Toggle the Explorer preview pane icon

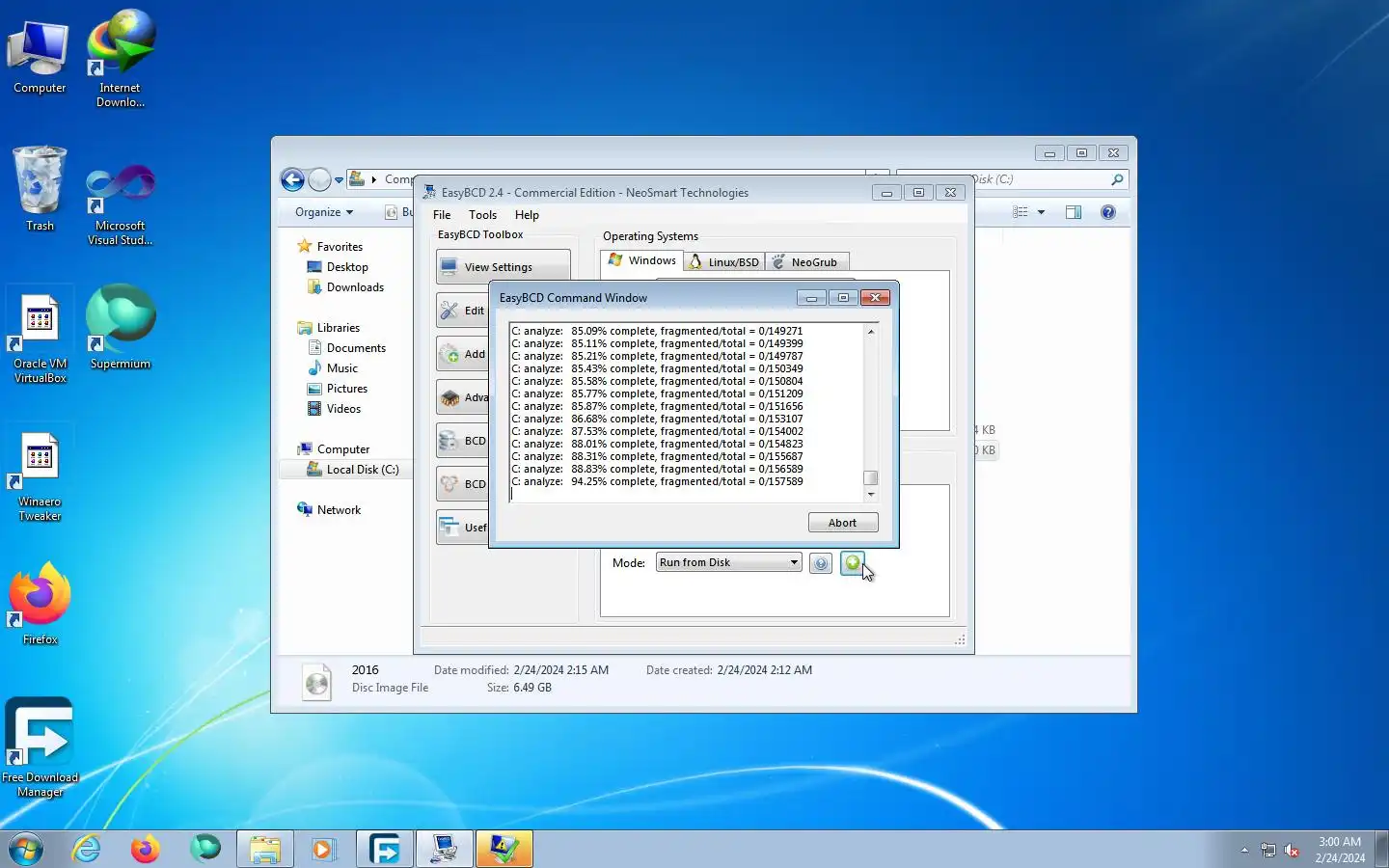[x=1074, y=212]
